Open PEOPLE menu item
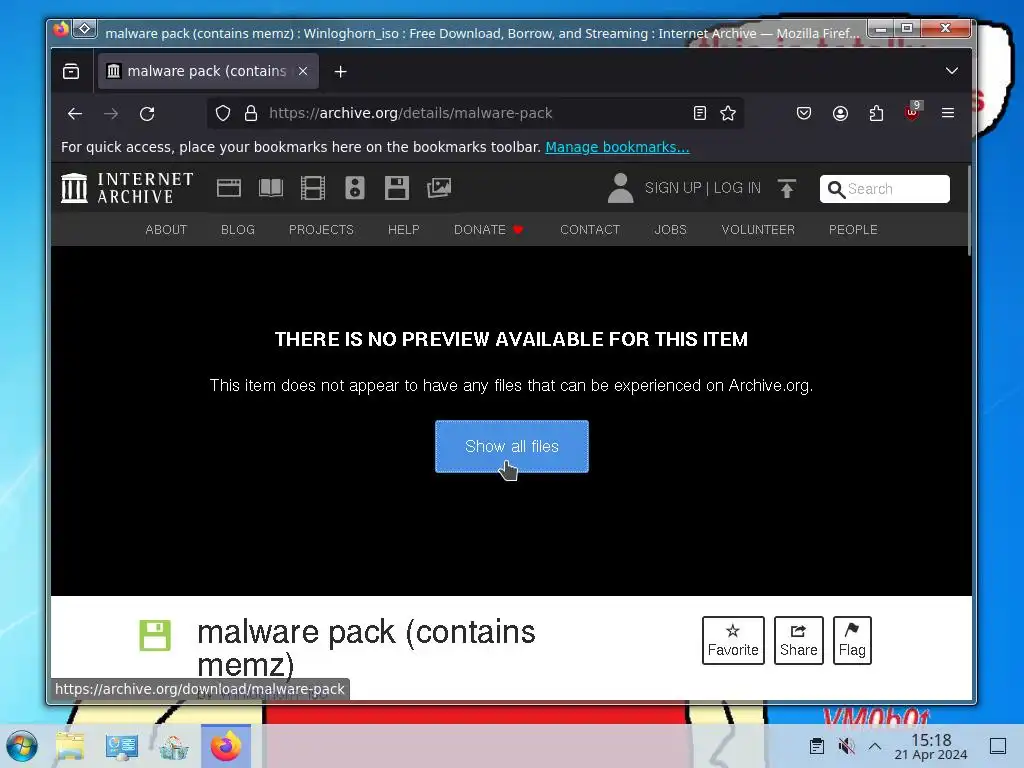 click(x=853, y=230)
